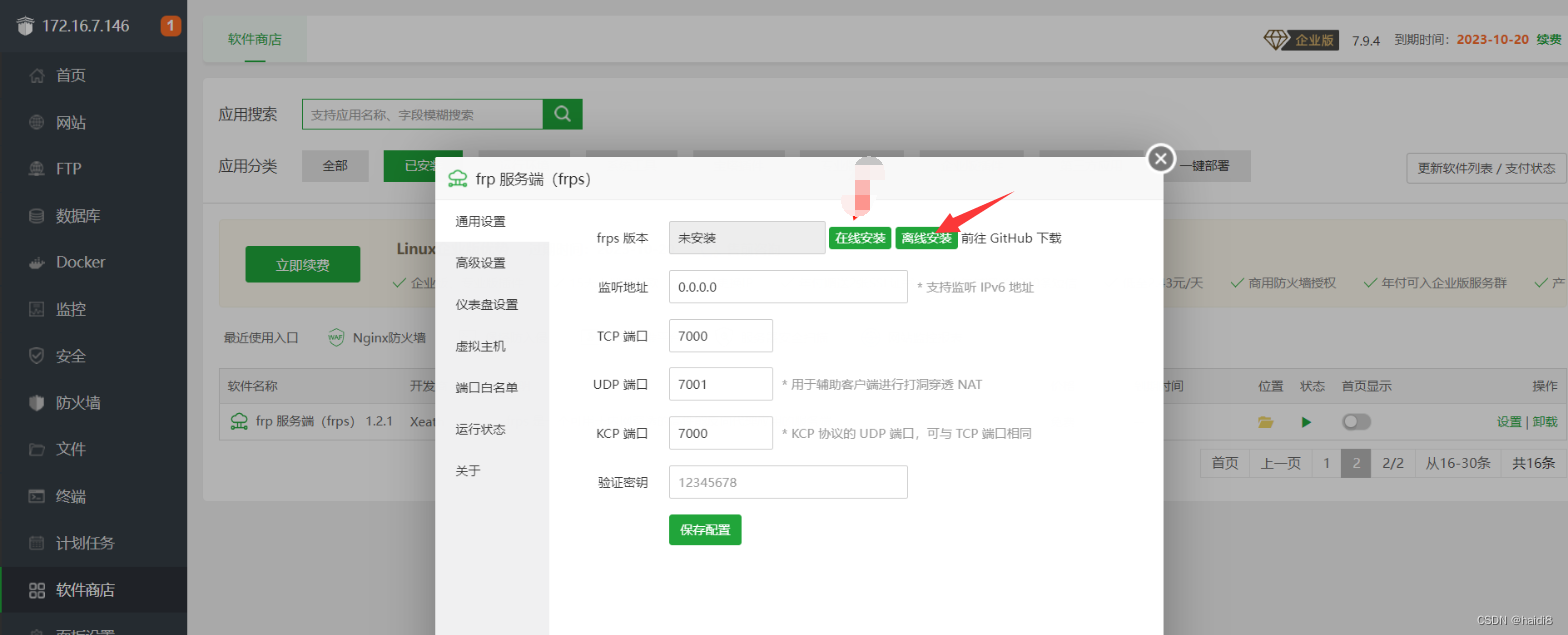
Task: Click 最近使用入口 text
Action: tap(261, 338)
